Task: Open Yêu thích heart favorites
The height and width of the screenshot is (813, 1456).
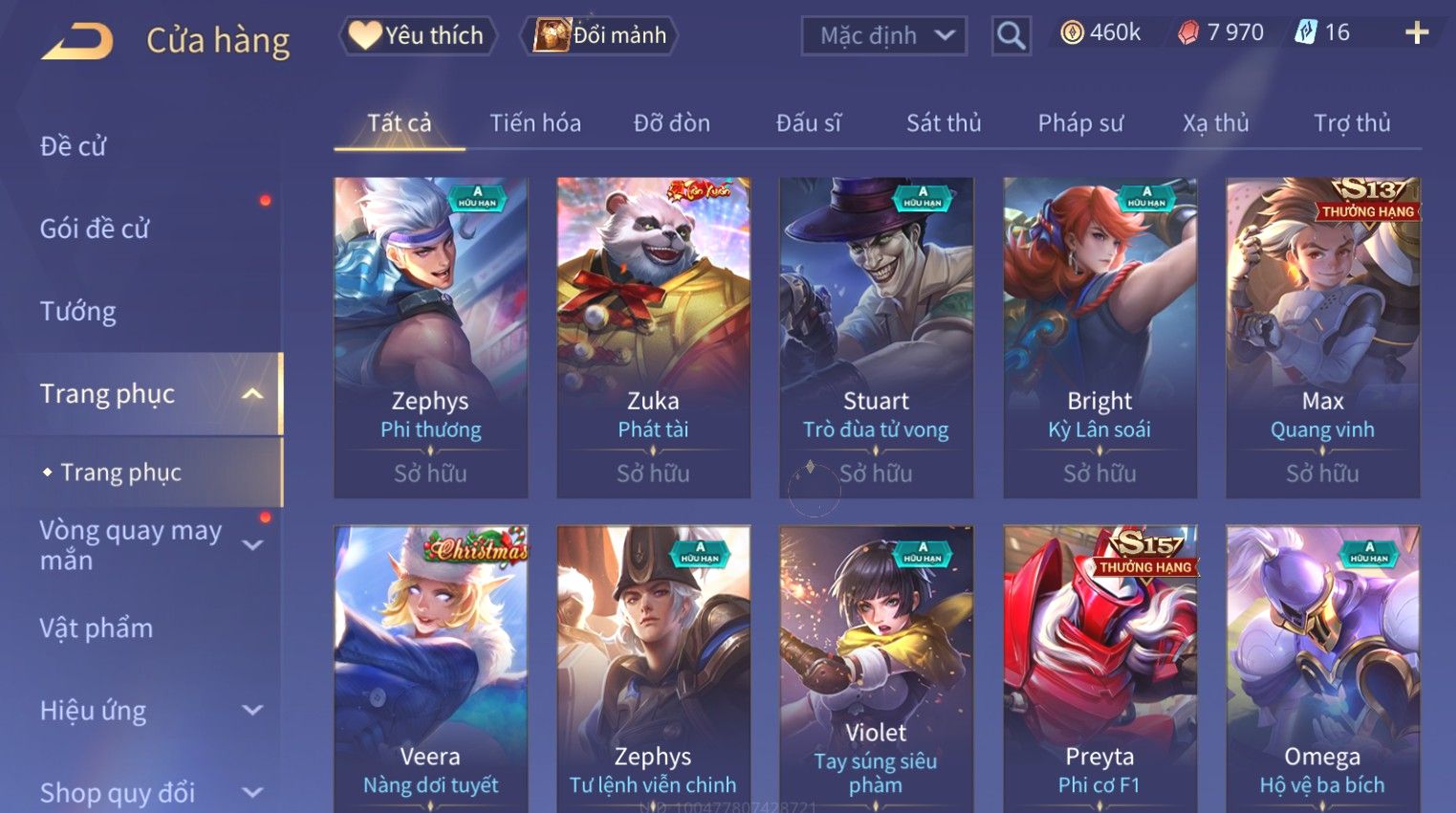Action: (x=418, y=35)
